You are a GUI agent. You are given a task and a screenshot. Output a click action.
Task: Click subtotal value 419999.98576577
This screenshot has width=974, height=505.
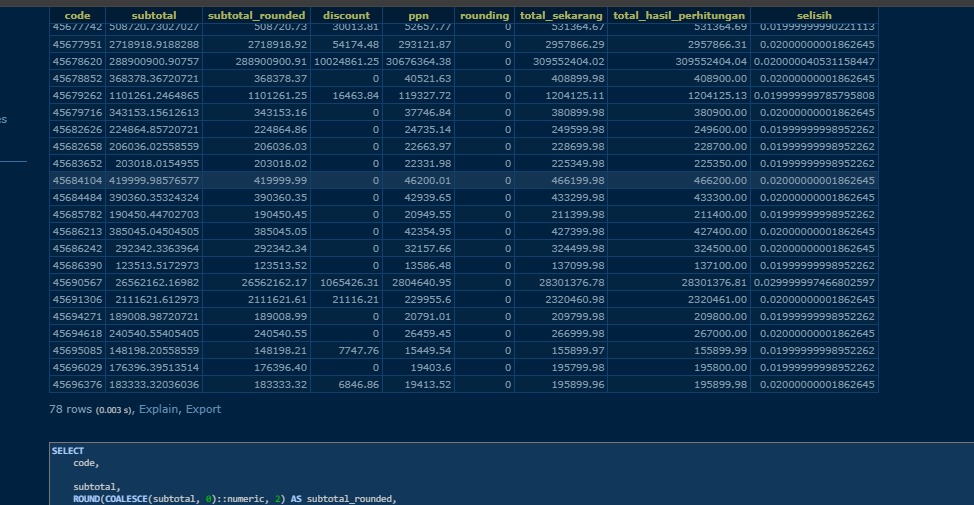coord(154,181)
